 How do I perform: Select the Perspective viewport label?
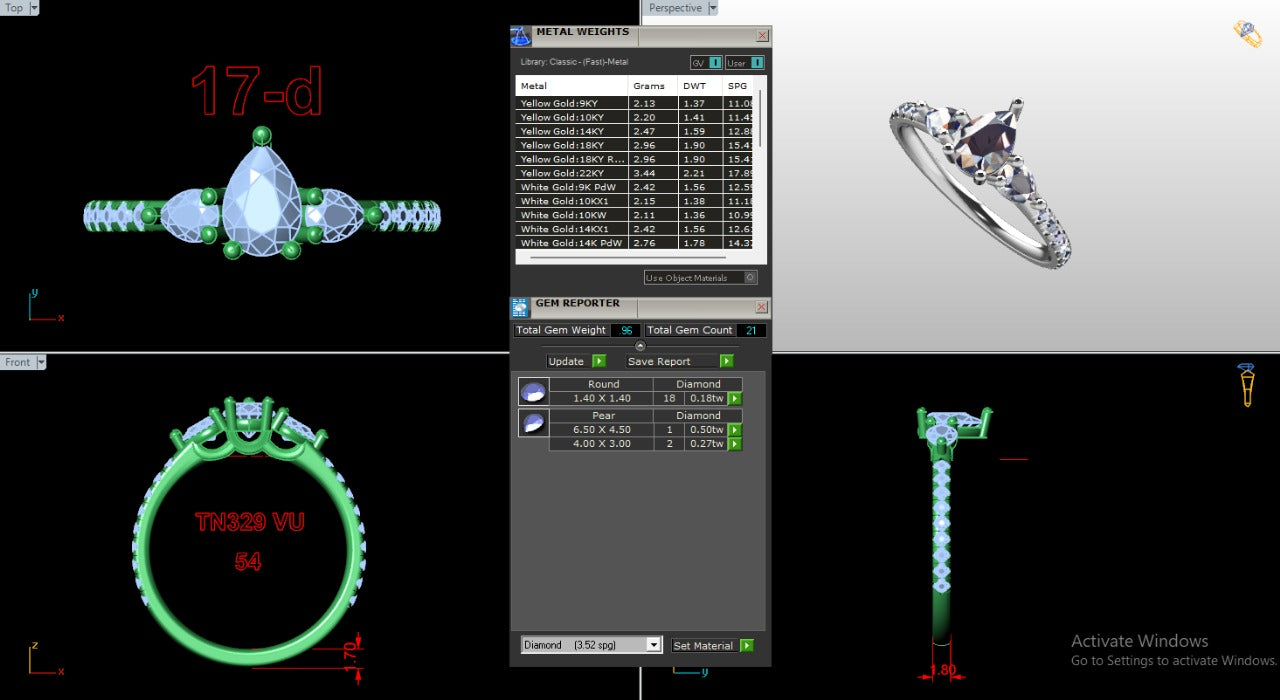click(x=675, y=8)
